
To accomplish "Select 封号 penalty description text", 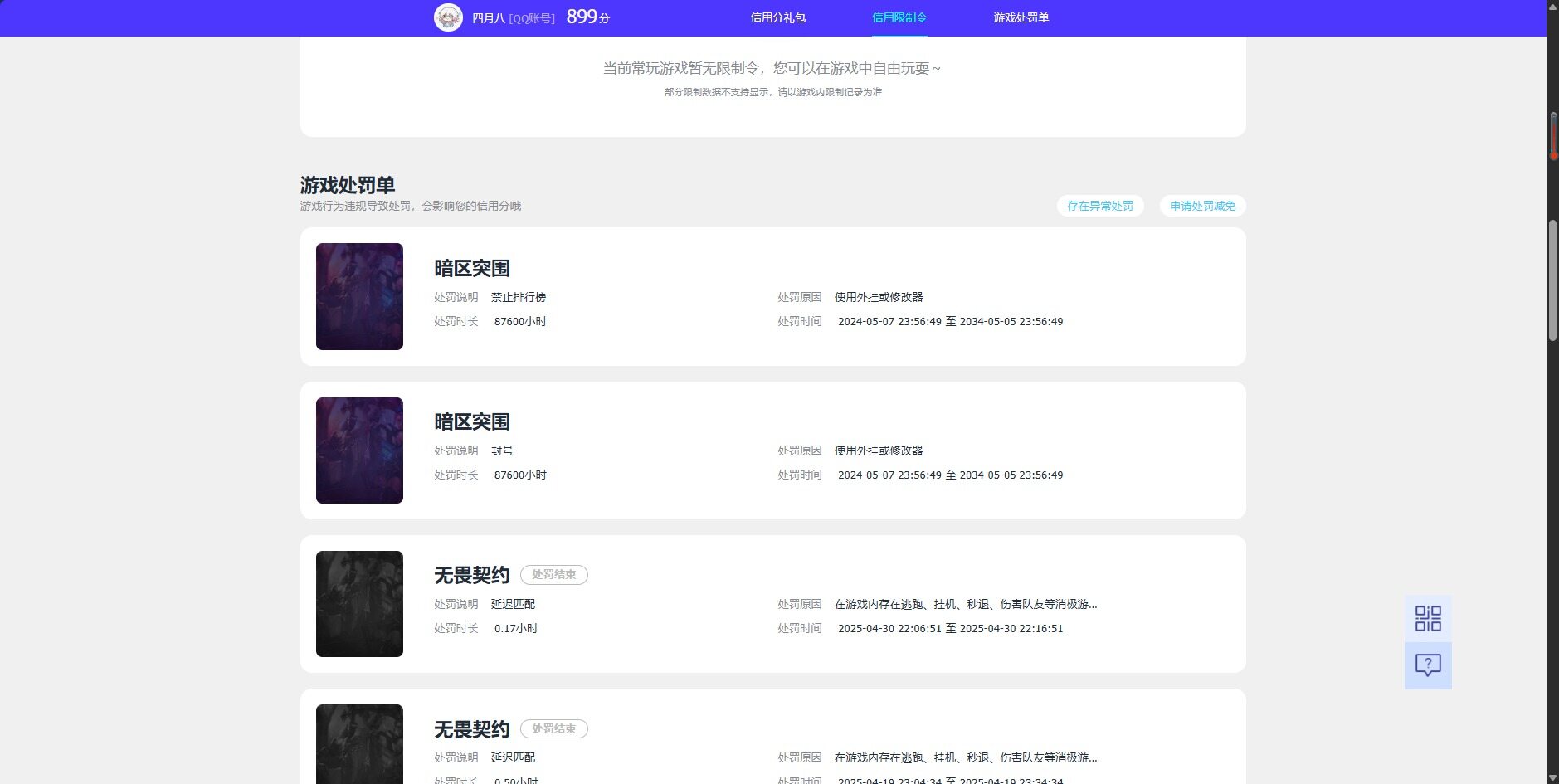I will point(502,450).
